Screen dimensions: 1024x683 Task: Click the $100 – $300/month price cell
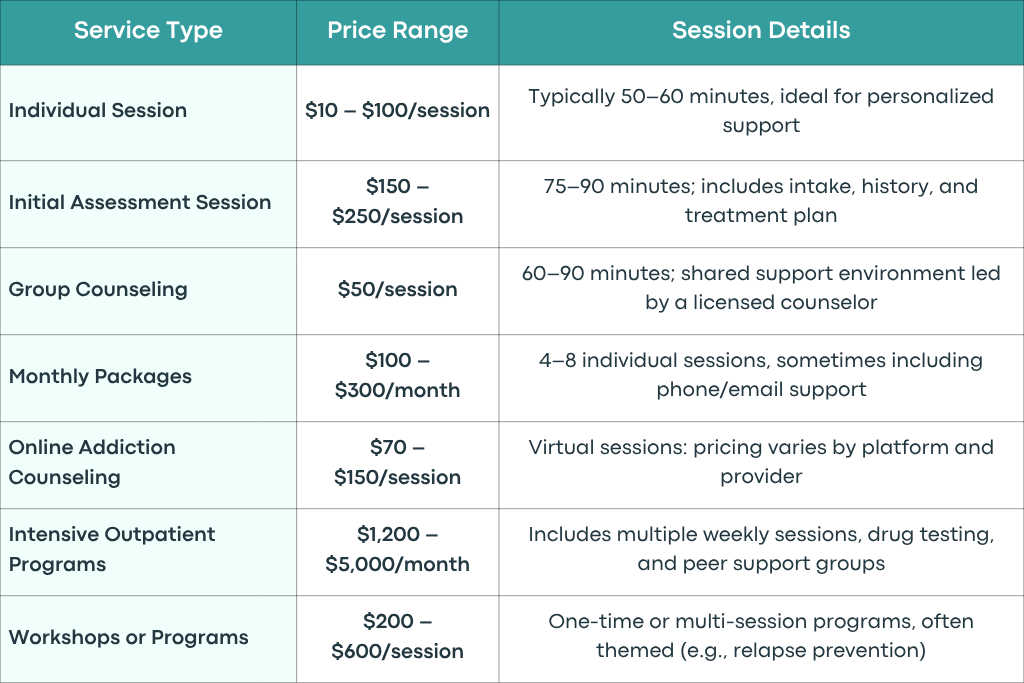(x=398, y=375)
